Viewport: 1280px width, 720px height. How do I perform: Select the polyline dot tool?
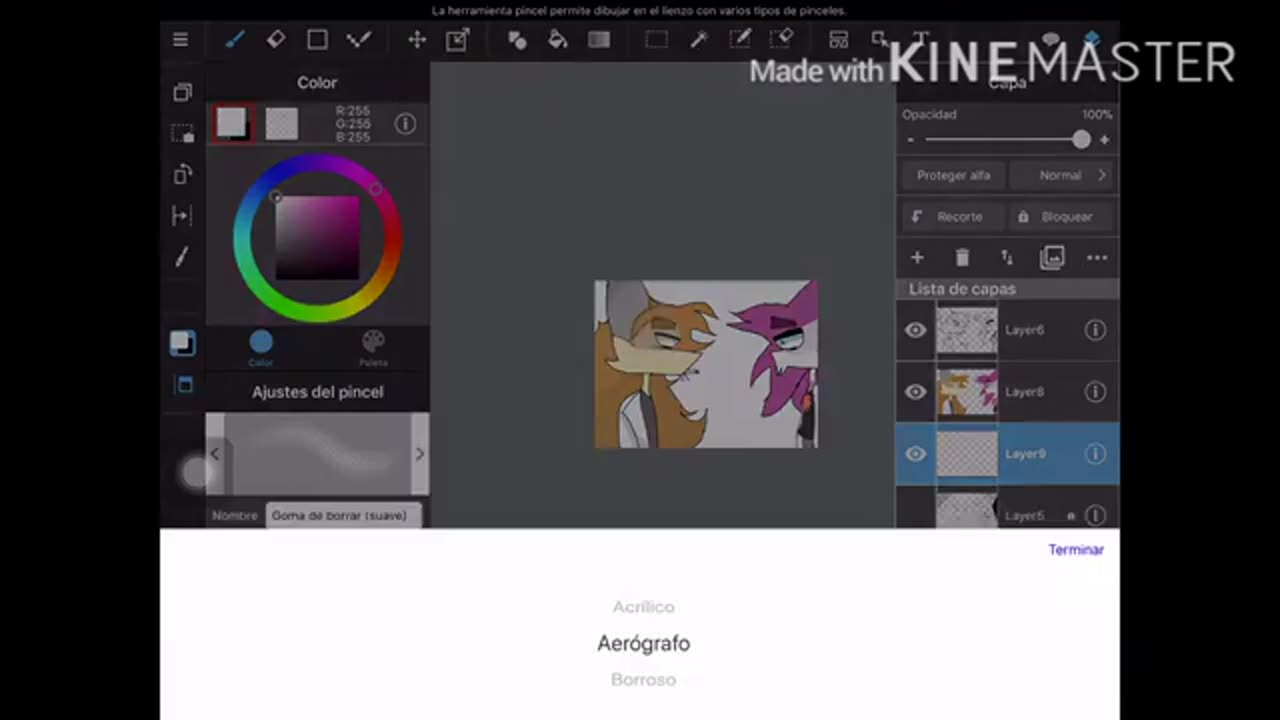(358, 40)
